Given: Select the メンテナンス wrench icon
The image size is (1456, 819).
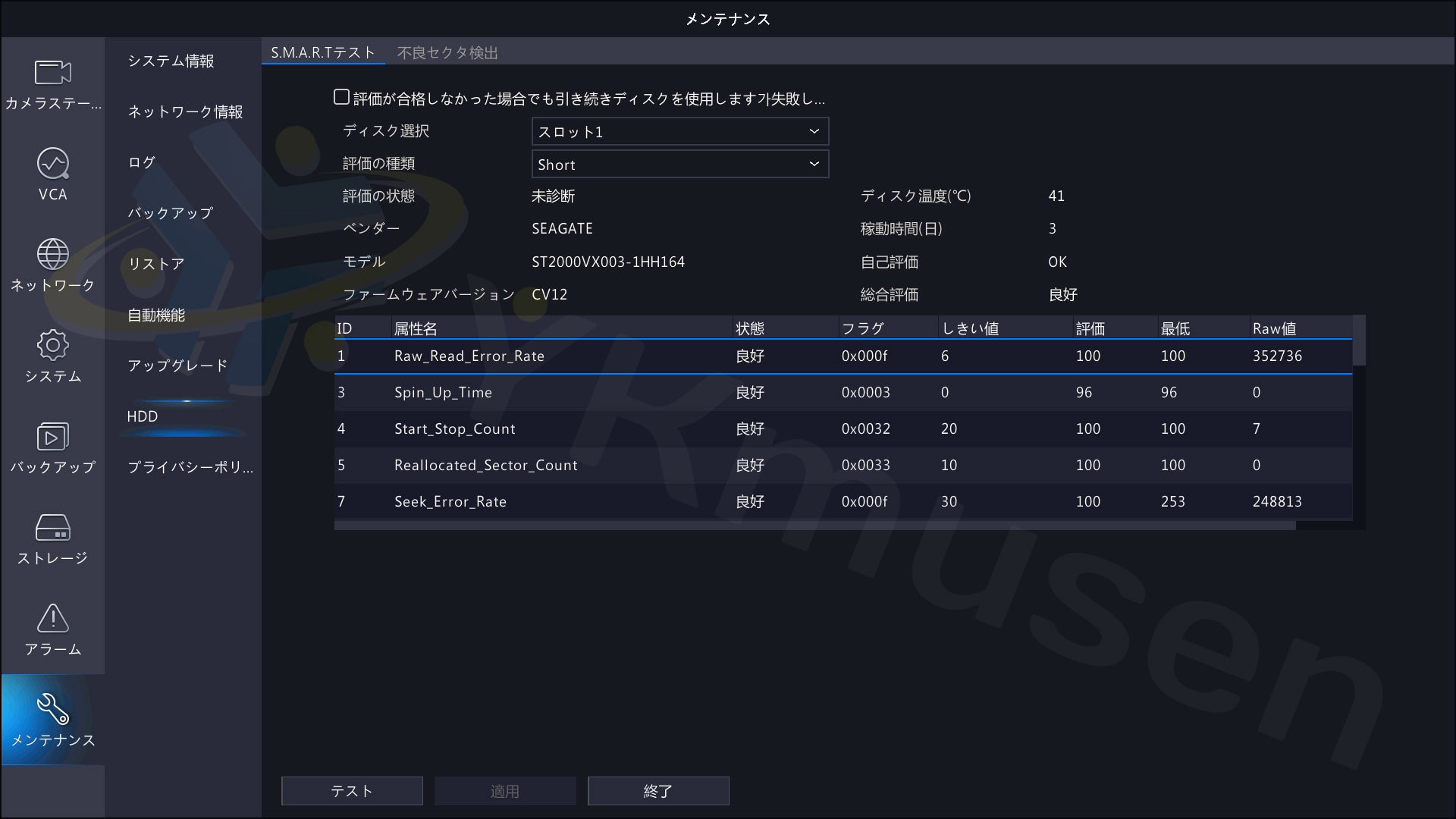Looking at the screenshot, I should [52, 718].
